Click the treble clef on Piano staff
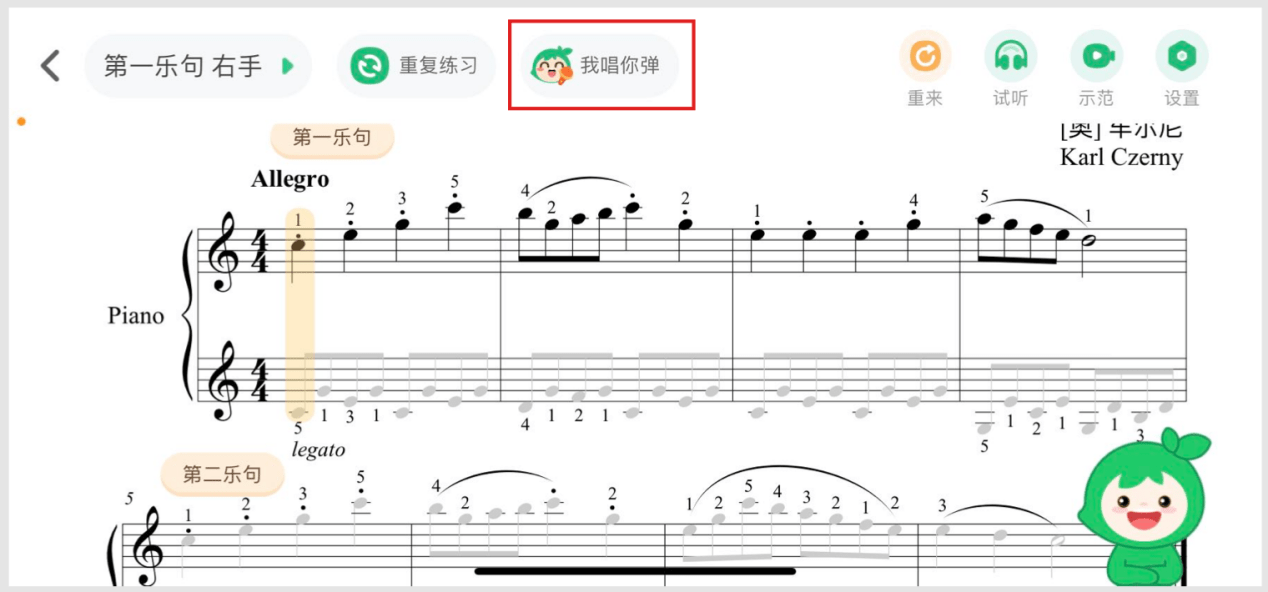This screenshot has height=592, width=1268. 222,254
